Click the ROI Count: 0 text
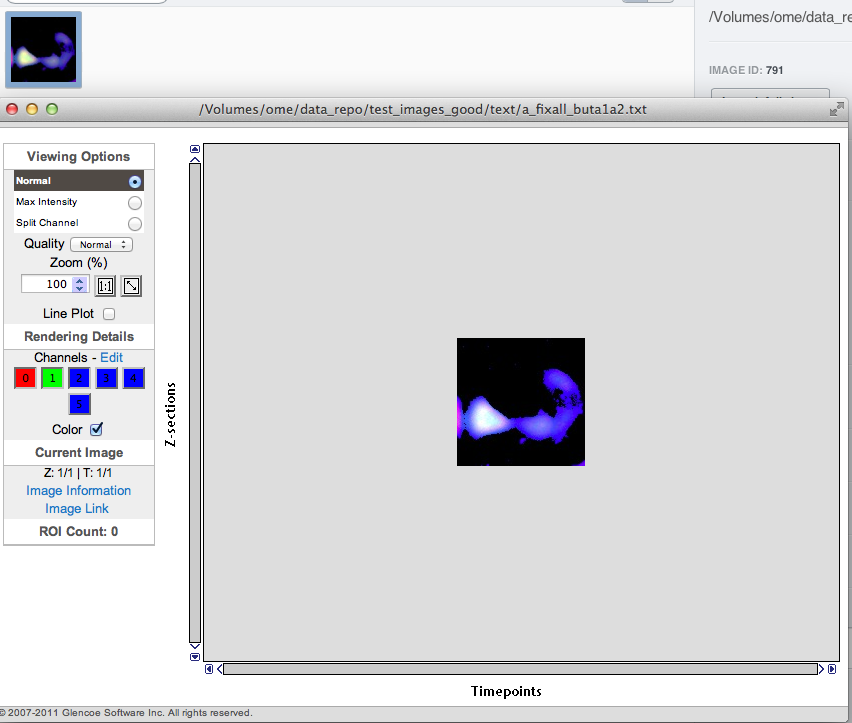Image resolution: width=852 pixels, height=723 pixels. 79,531
